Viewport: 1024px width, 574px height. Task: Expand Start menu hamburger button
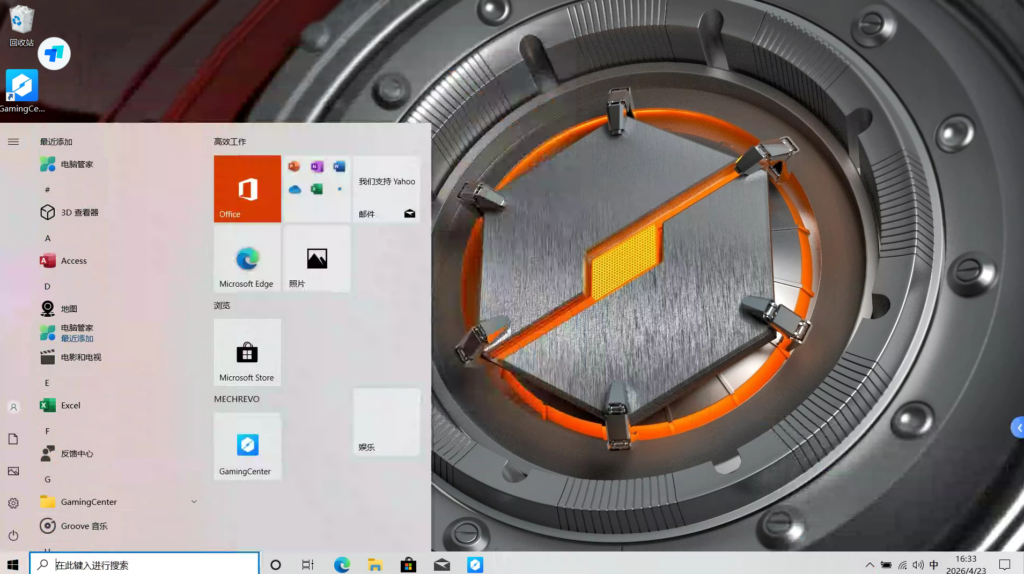click(13, 142)
